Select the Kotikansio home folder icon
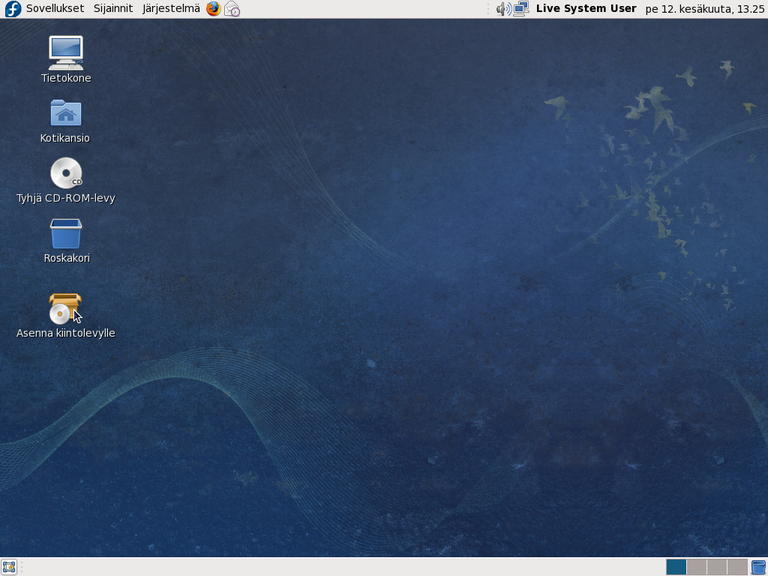 pos(66,113)
